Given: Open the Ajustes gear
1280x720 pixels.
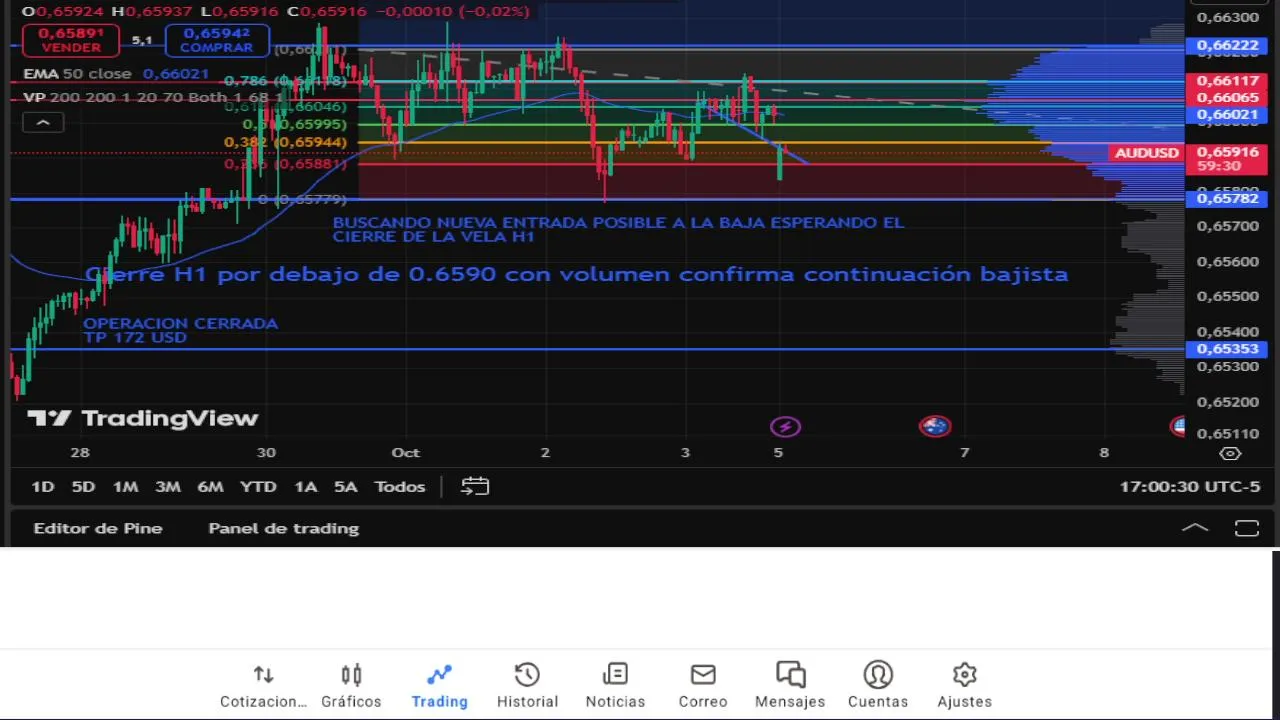Looking at the screenshot, I should pyautogui.click(x=964, y=686).
